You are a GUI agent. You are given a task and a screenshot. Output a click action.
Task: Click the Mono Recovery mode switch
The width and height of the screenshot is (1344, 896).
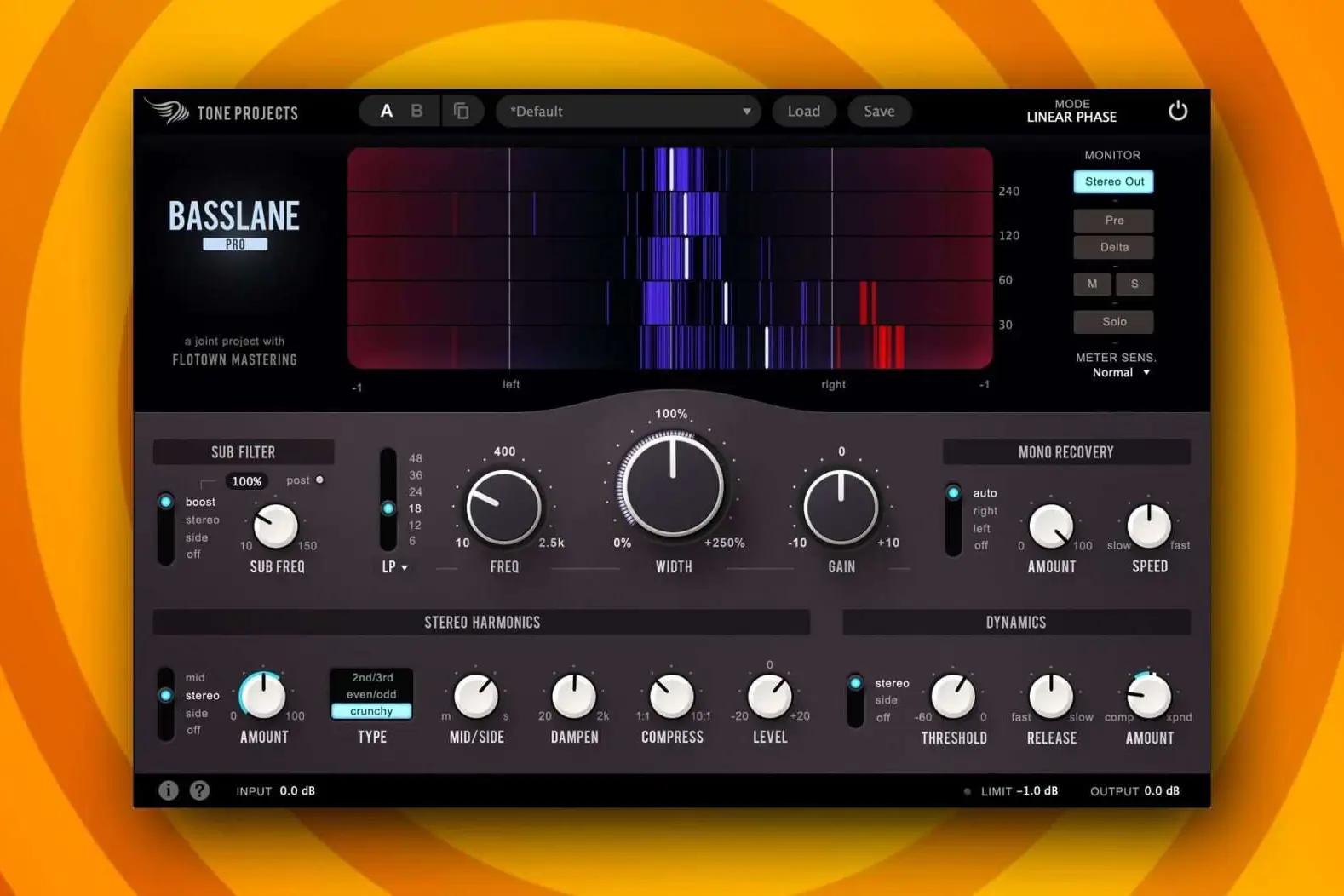click(953, 520)
